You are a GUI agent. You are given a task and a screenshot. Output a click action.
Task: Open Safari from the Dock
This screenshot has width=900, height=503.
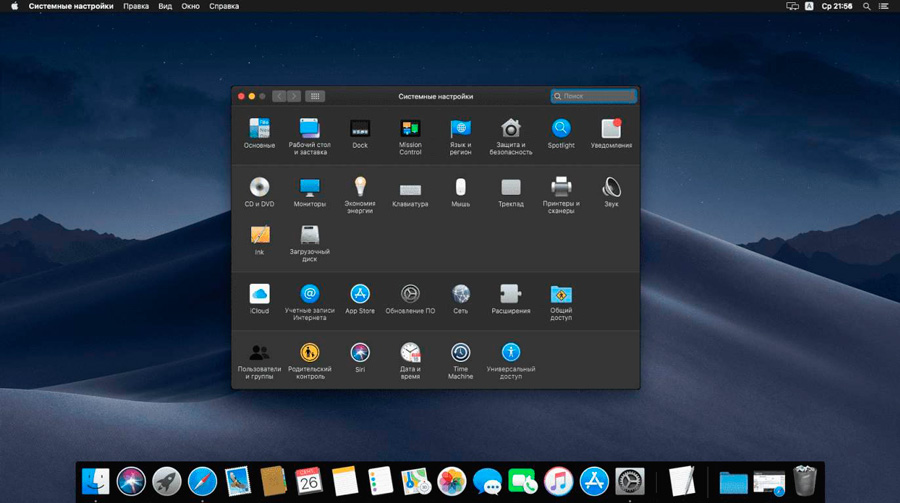click(x=202, y=481)
